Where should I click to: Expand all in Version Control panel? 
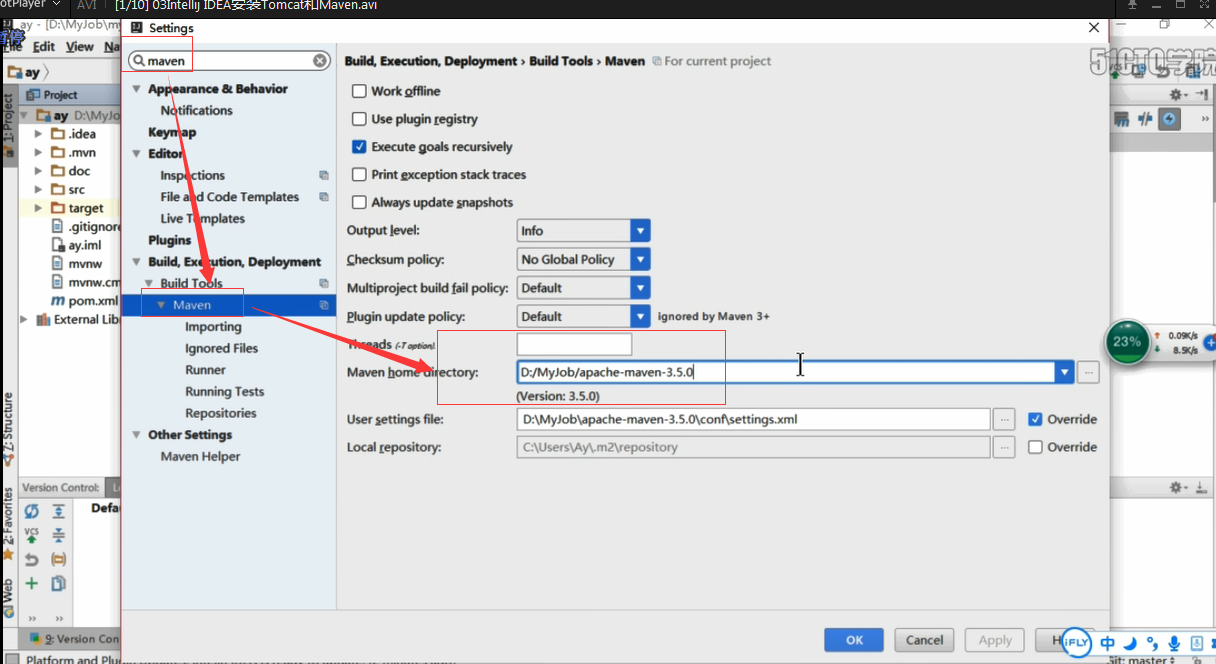pyautogui.click(x=58, y=512)
